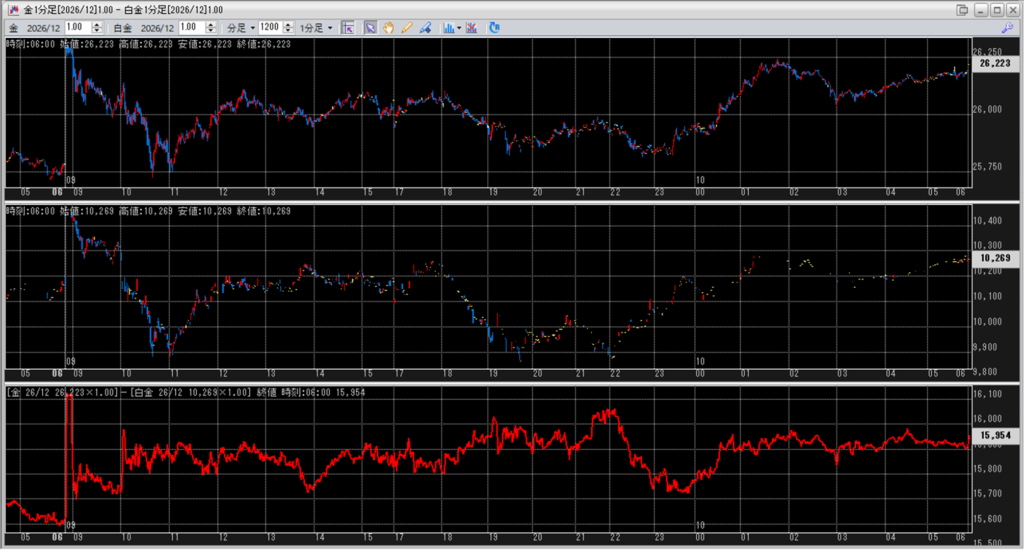Click the 金 multiplier 1.00 input field
The height and width of the screenshot is (550, 1024).
coord(78,28)
